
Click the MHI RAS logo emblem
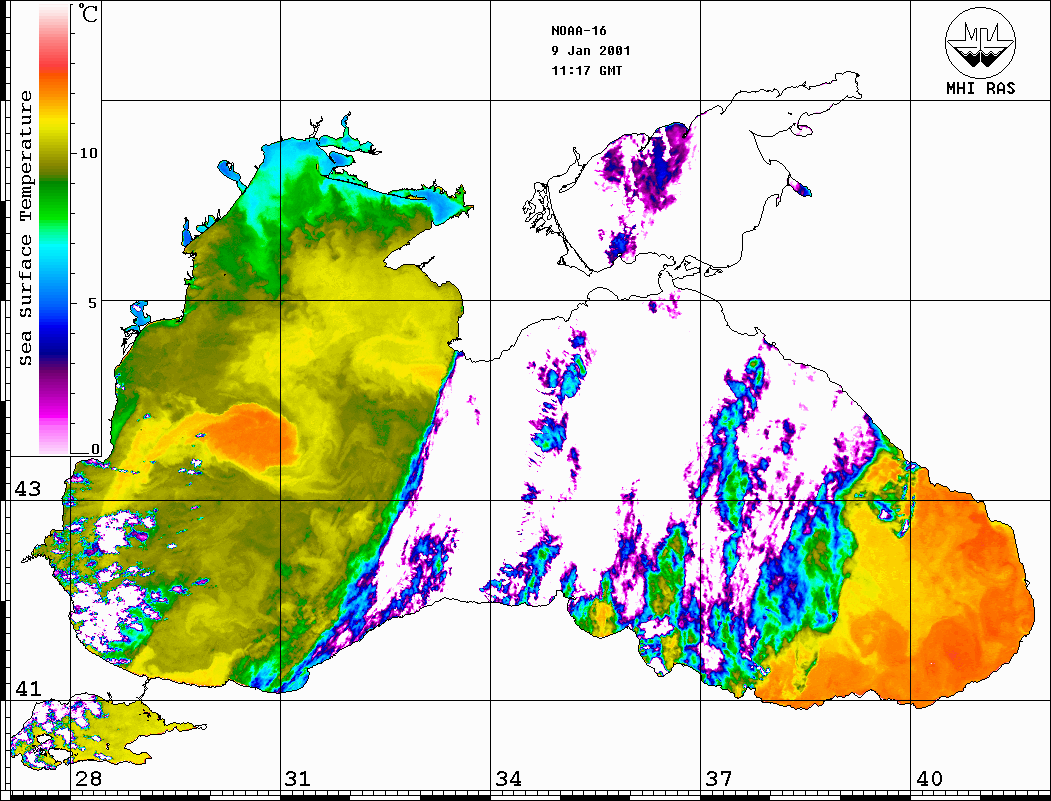(x=980, y=42)
